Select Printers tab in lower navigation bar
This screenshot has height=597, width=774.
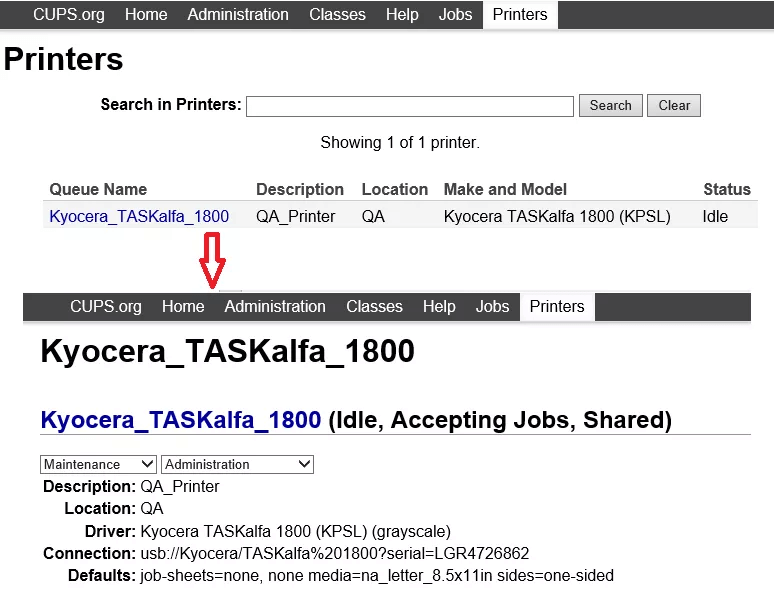[x=557, y=306]
